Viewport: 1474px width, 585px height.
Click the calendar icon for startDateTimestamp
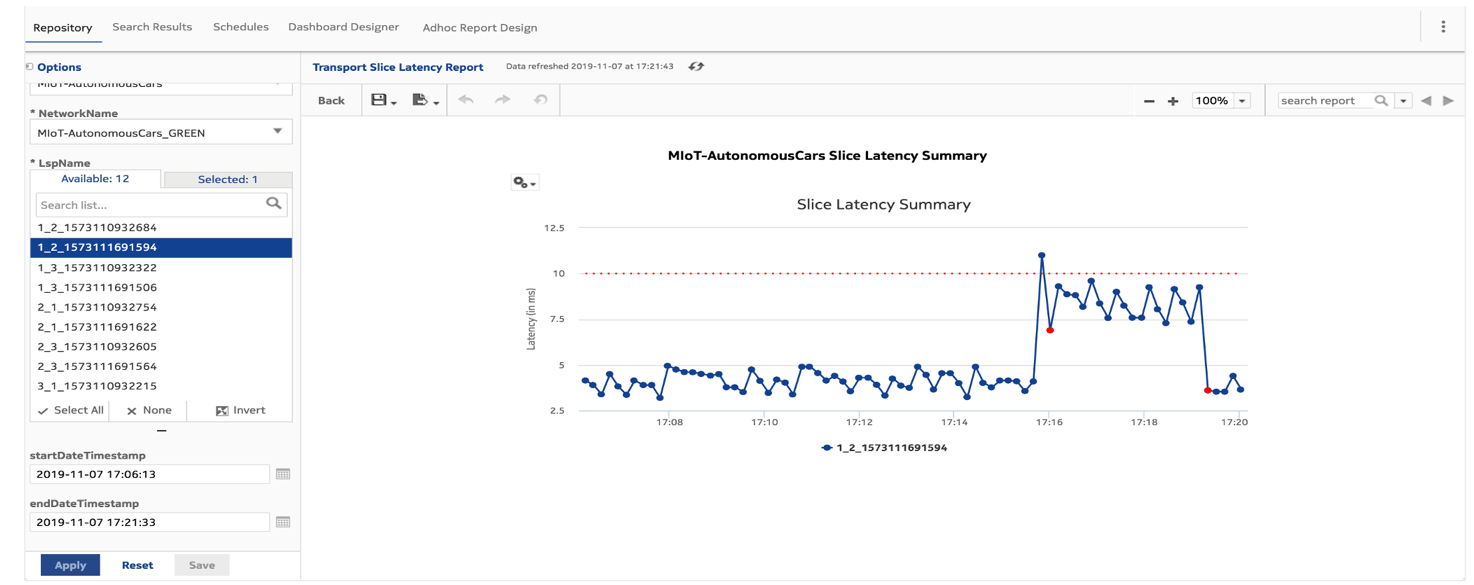point(283,473)
